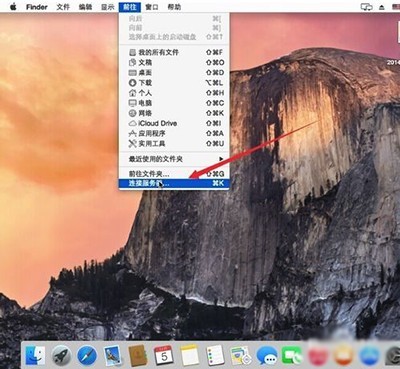Click the display mirroring status icon

366,7
